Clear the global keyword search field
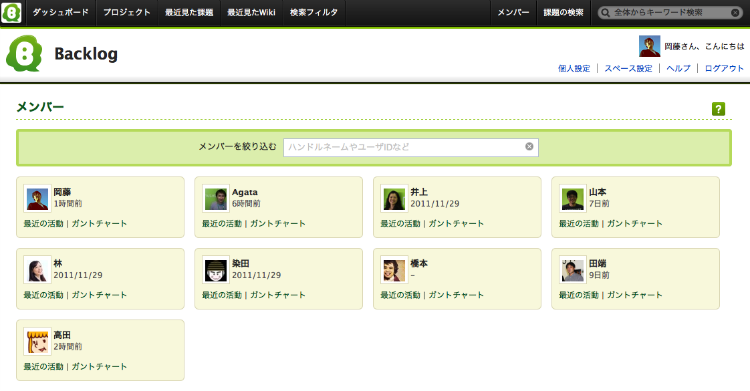This screenshot has width=750, height=391. pos(735,12)
